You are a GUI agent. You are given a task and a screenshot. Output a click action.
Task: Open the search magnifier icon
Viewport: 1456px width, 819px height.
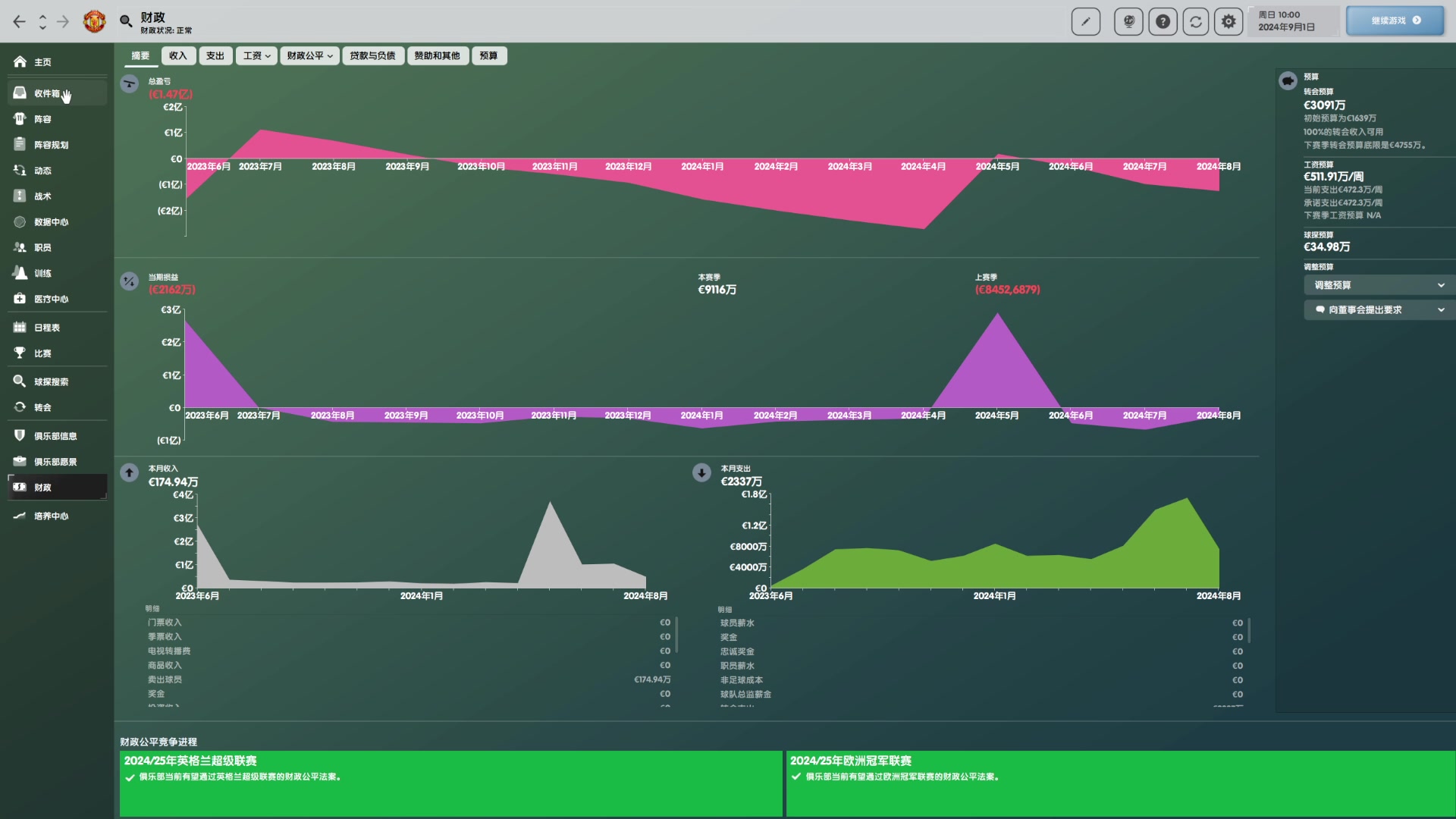click(126, 21)
